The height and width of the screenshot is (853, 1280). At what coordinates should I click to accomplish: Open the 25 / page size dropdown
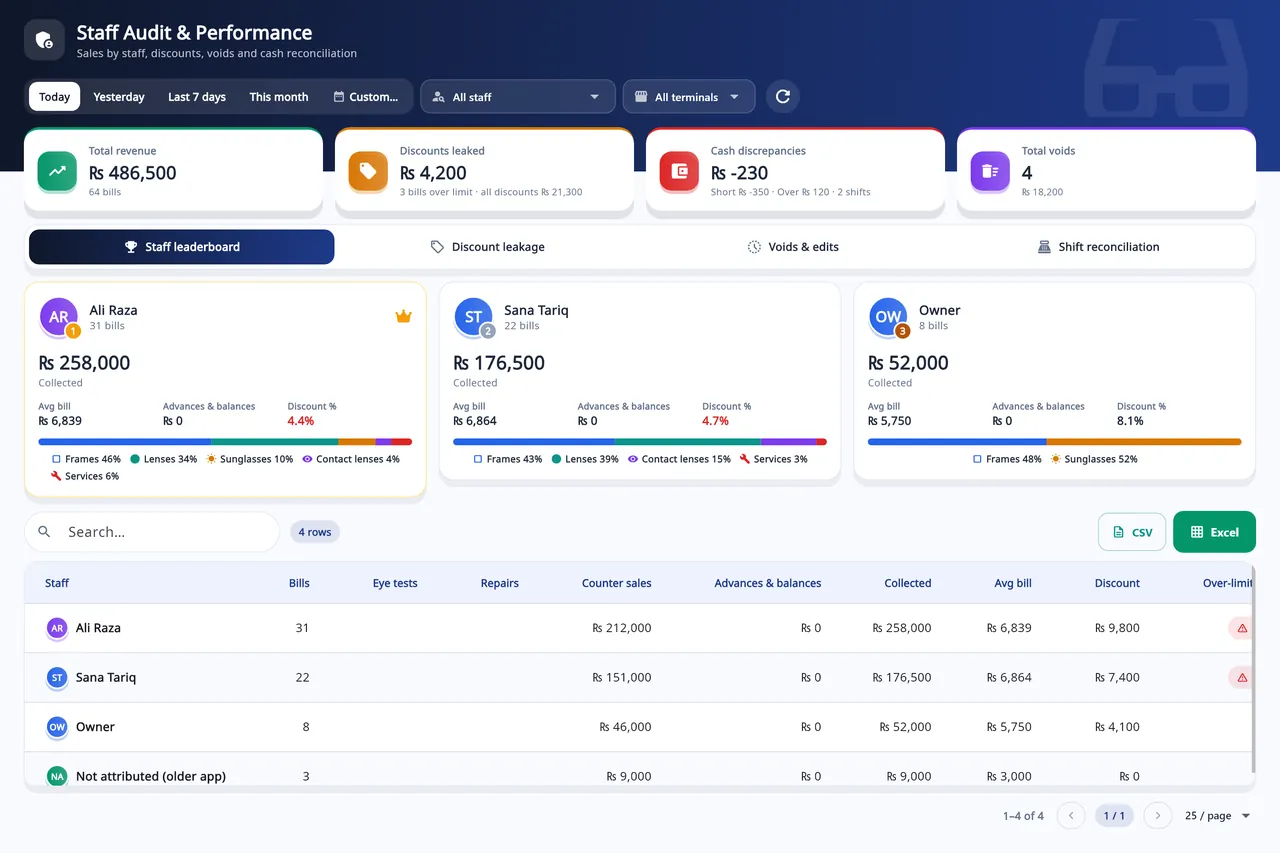click(1217, 815)
